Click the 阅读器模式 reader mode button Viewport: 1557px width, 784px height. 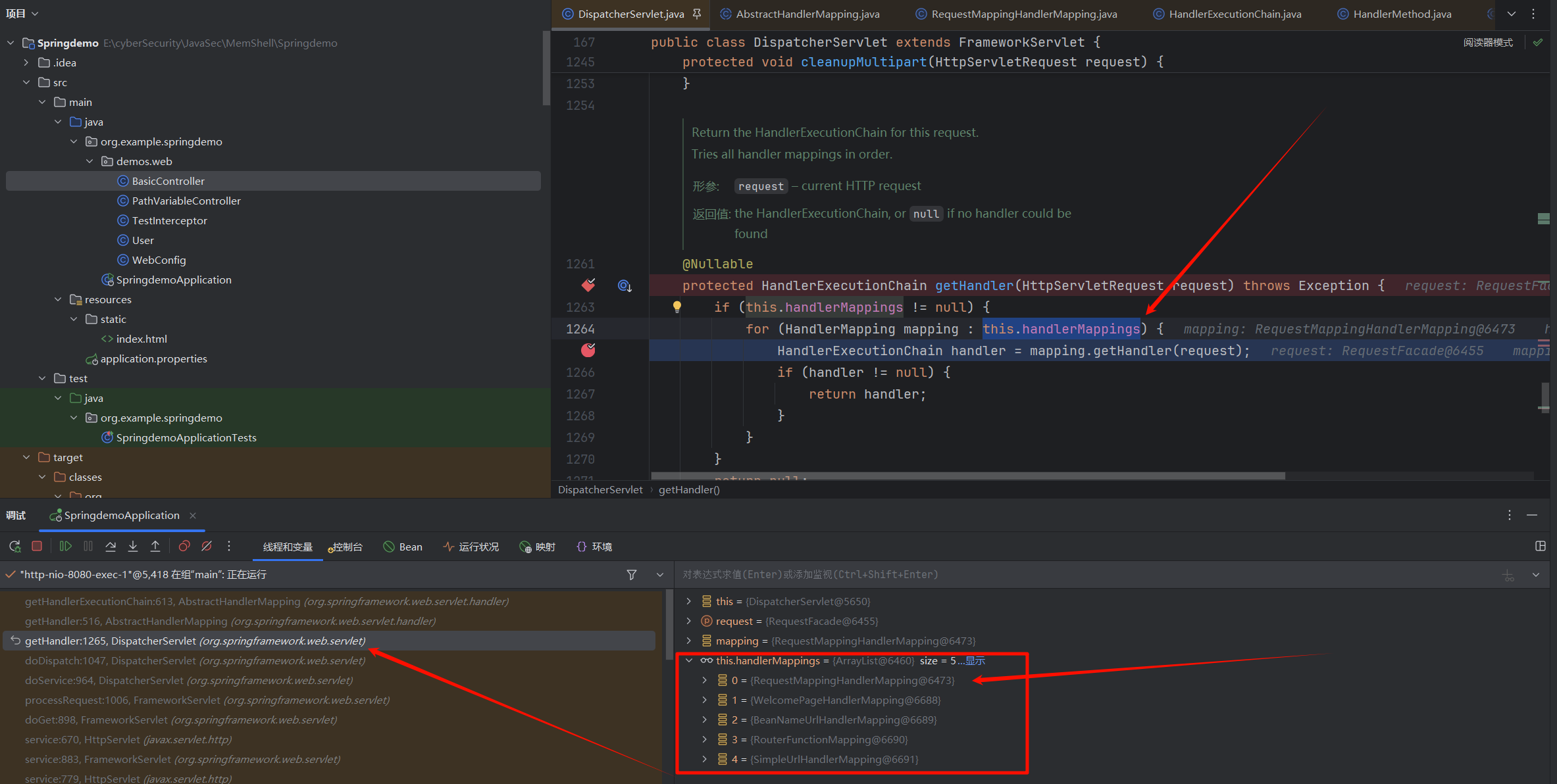pos(1487,42)
